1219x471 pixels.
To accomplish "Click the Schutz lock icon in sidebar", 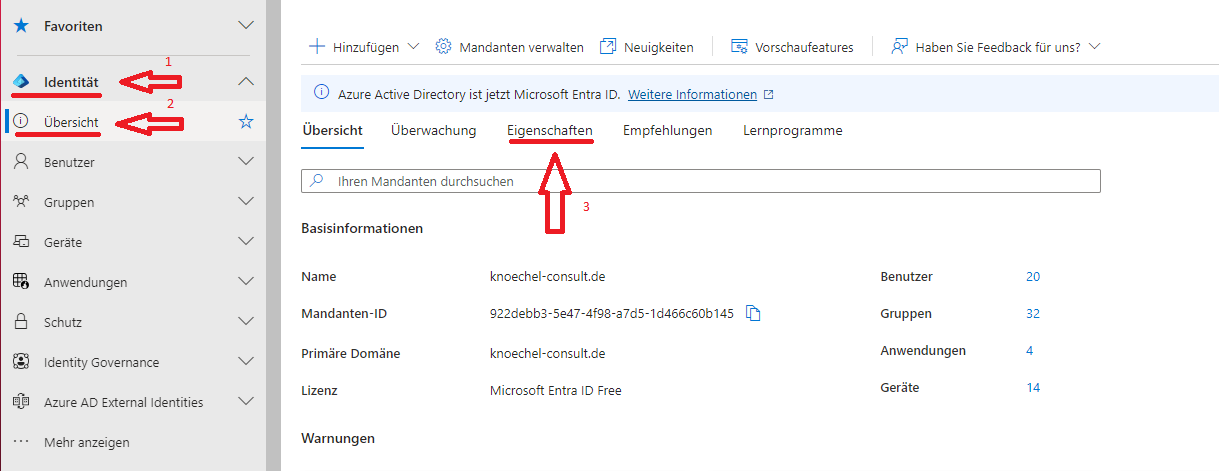I will pyautogui.click(x=21, y=322).
